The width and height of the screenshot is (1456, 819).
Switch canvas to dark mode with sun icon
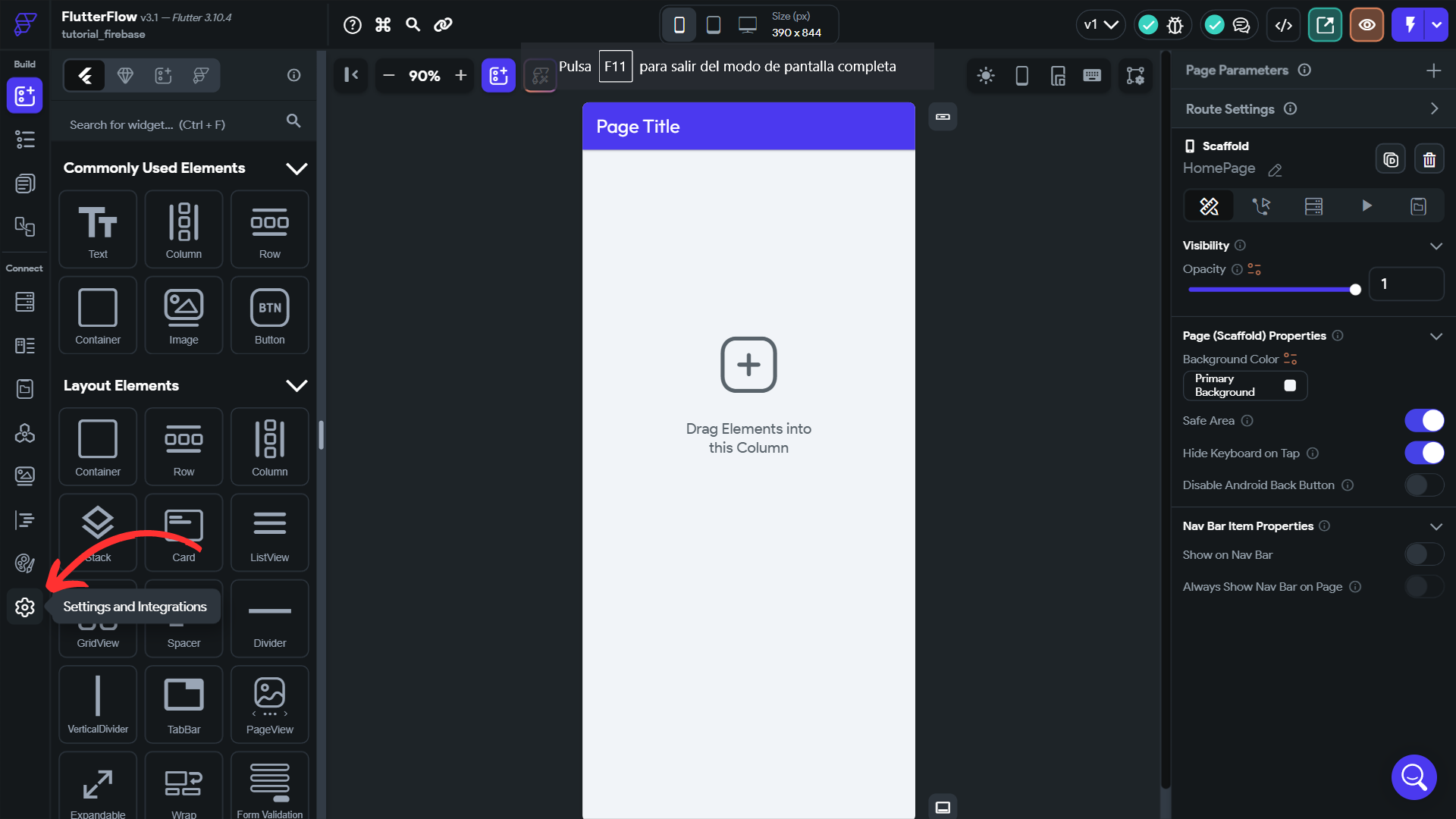click(x=986, y=75)
